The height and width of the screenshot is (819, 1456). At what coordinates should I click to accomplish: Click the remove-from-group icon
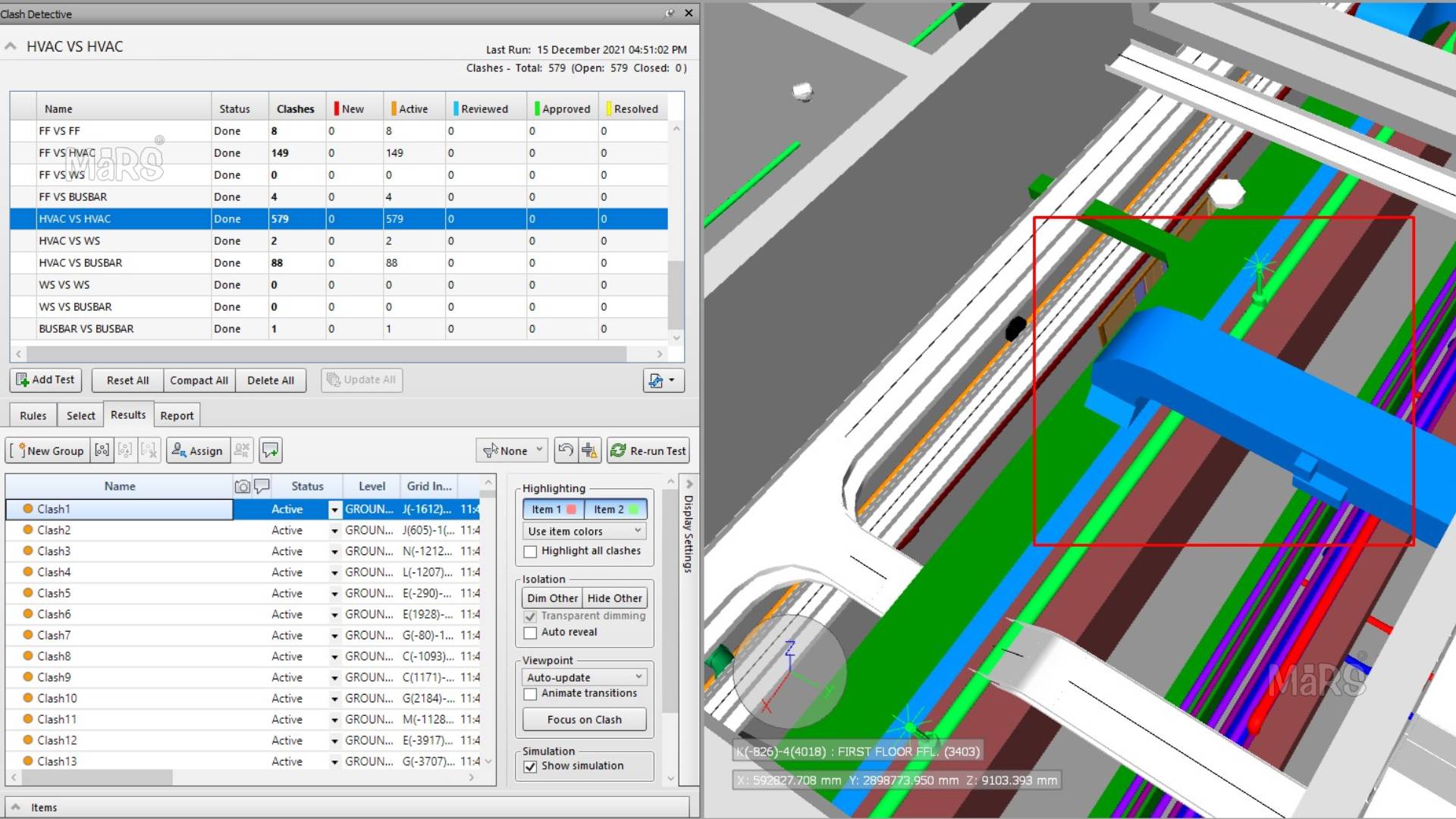click(149, 450)
